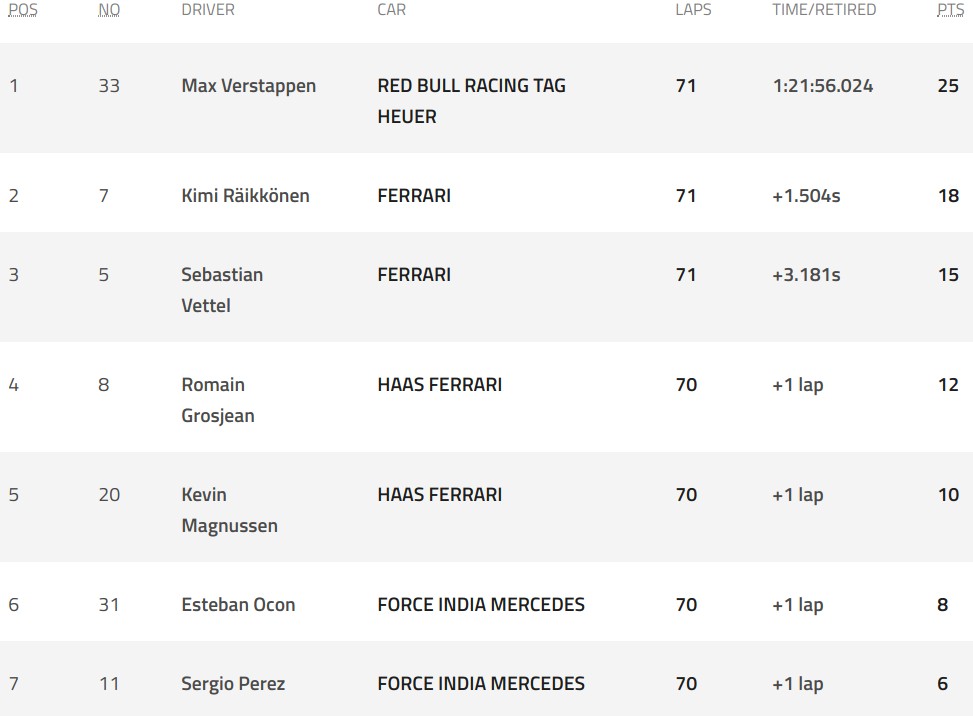Select Force India Mercedes in Ocon row
This screenshot has height=716, width=973.
tap(481, 604)
